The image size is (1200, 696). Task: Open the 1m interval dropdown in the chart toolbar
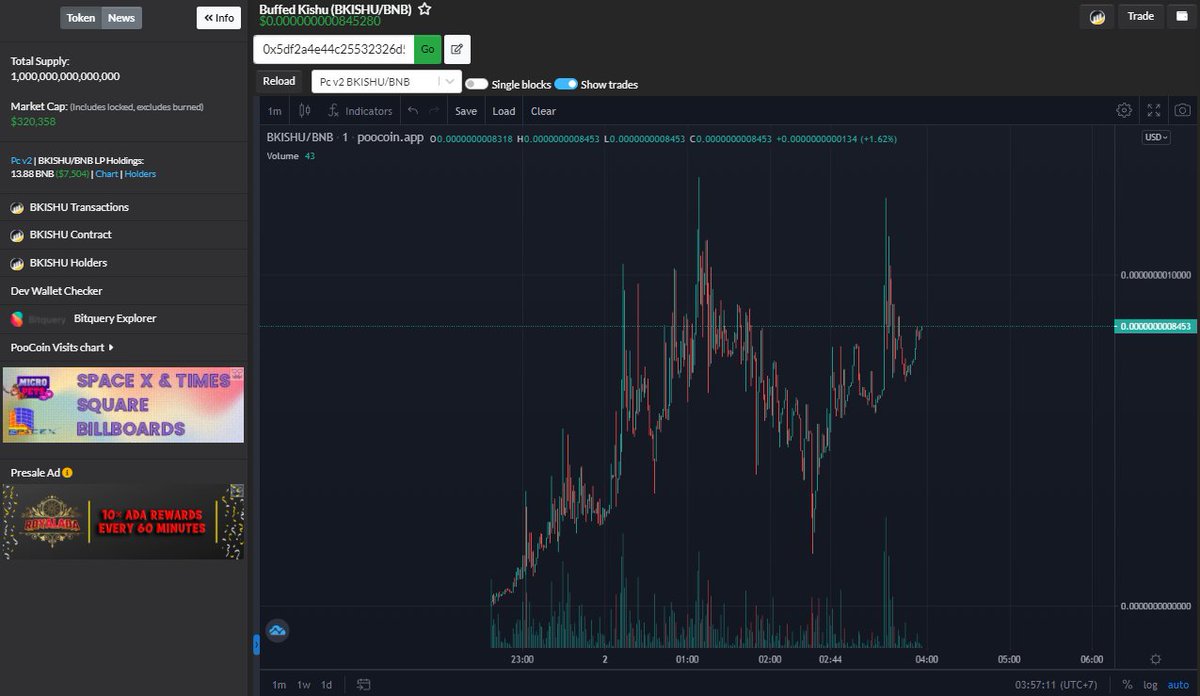point(275,111)
